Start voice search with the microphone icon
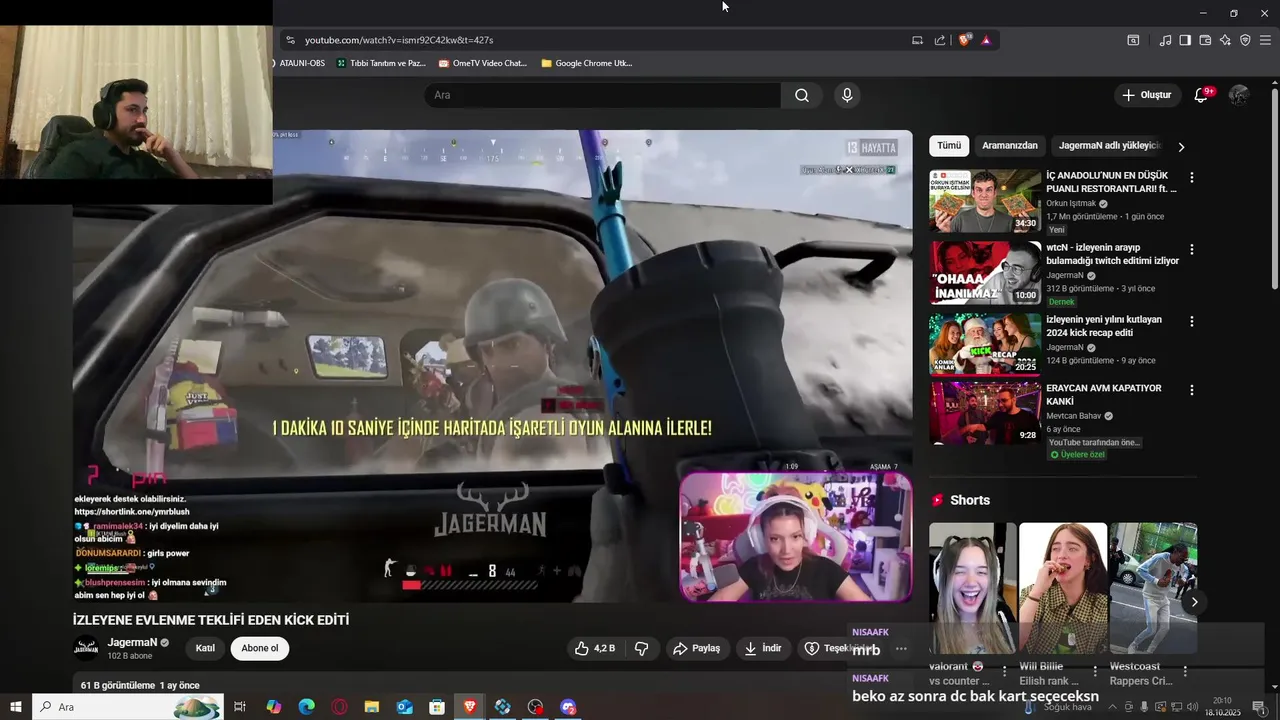Viewport: 1280px width, 720px height. (x=847, y=95)
